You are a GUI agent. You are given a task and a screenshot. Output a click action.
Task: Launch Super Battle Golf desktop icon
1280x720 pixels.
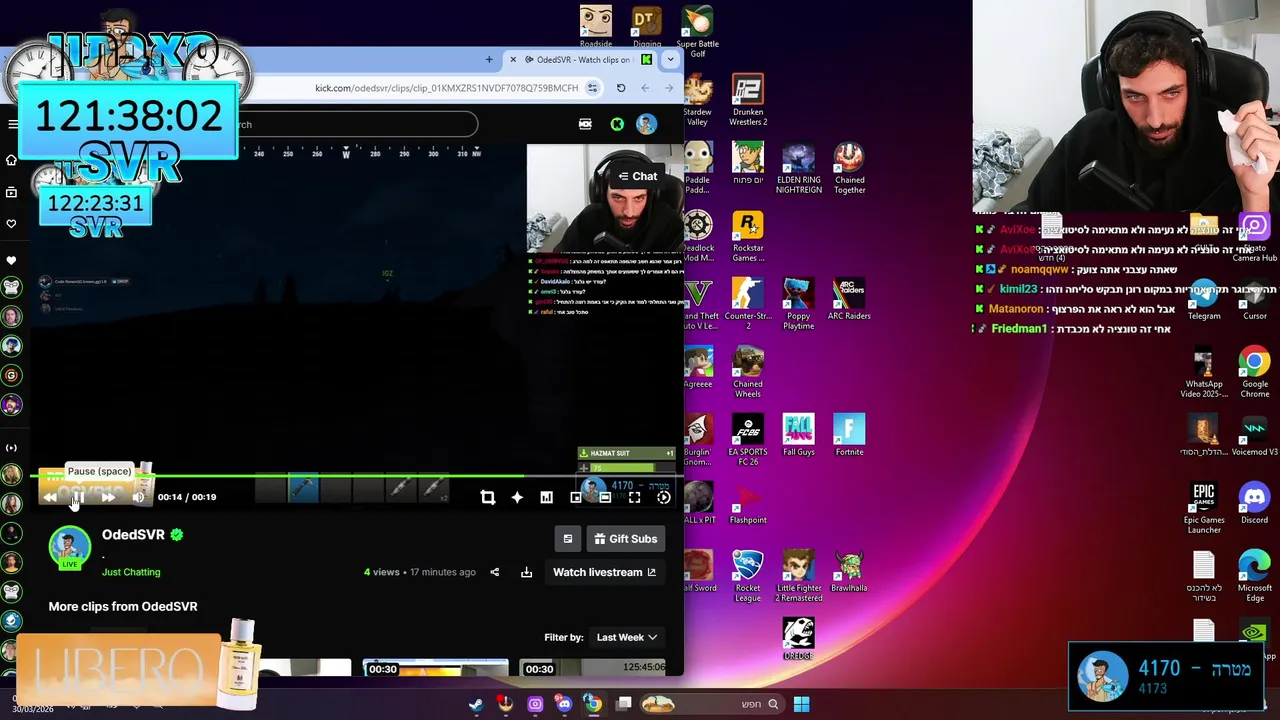(698, 33)
